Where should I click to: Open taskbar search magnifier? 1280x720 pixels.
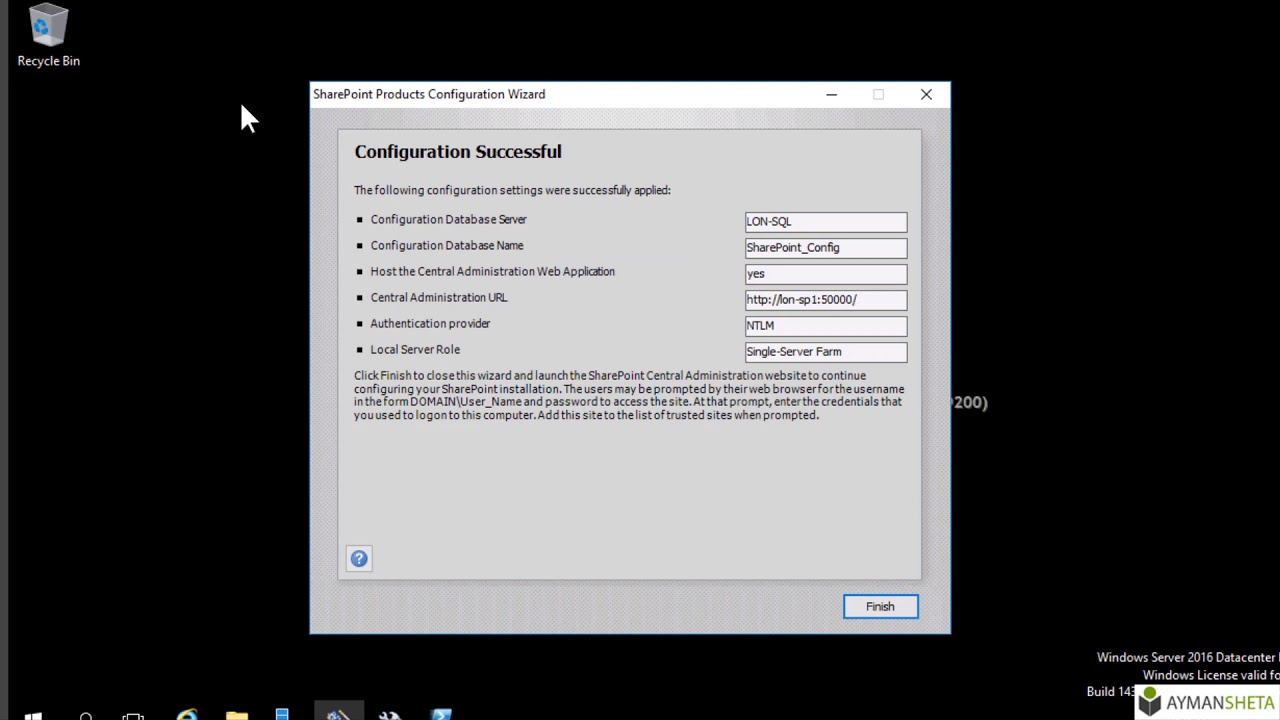[86, 714]
